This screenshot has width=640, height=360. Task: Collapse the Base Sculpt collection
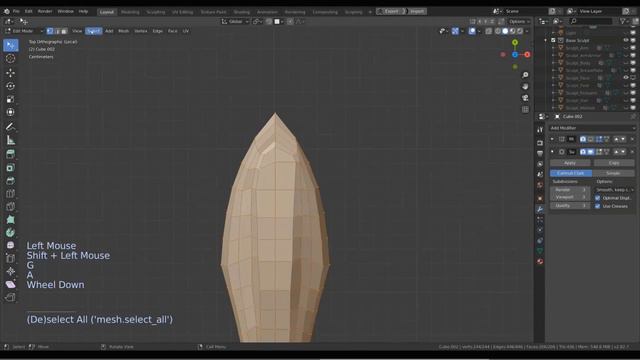click(546, 40)
